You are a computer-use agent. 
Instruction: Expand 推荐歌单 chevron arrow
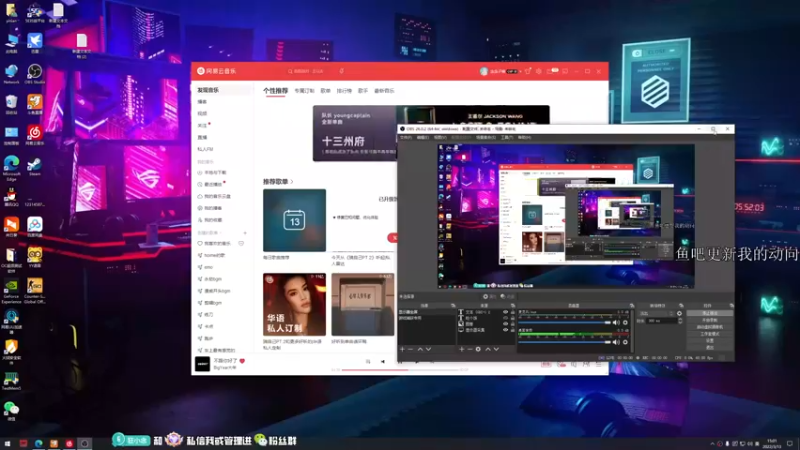click(292, 182)
